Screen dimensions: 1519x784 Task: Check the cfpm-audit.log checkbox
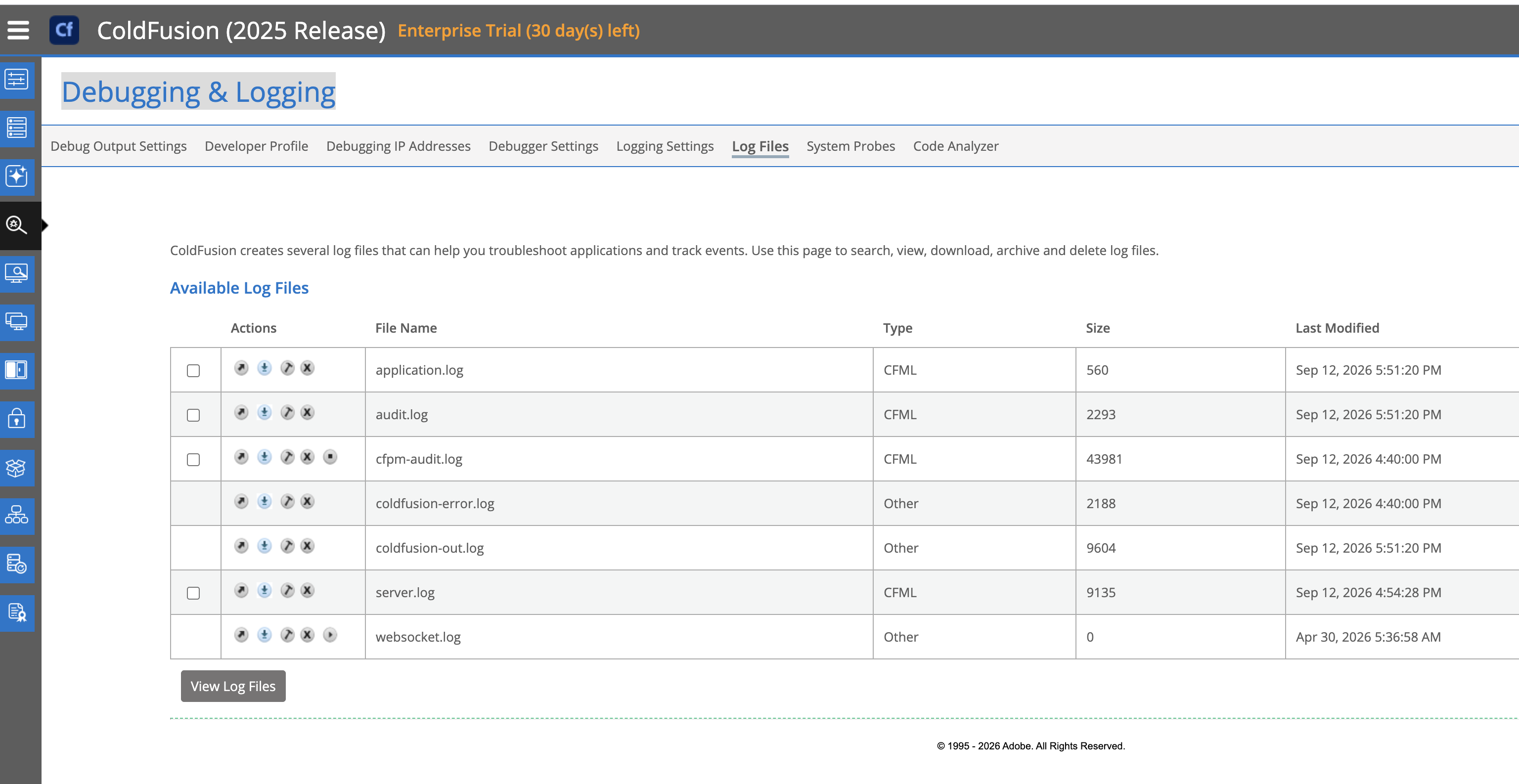click(x=193, y=460)
